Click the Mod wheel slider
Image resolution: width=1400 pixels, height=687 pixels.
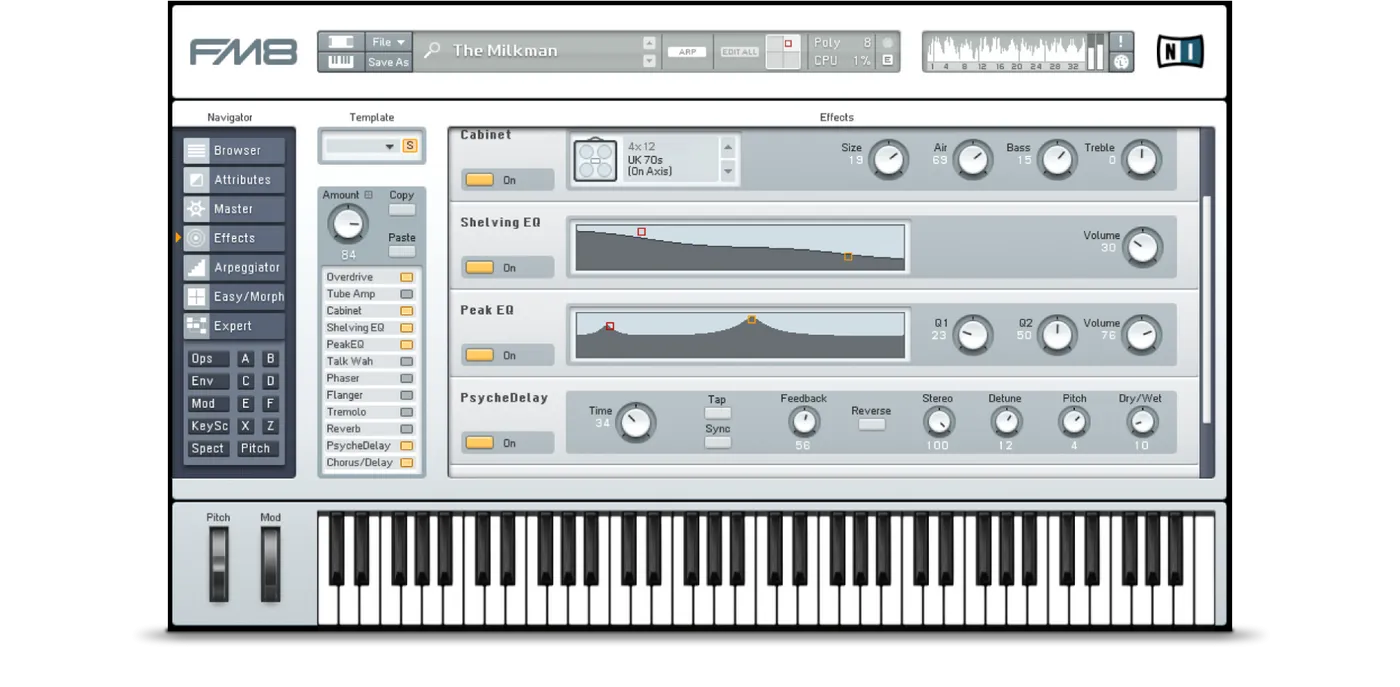(x=270, y=564)
